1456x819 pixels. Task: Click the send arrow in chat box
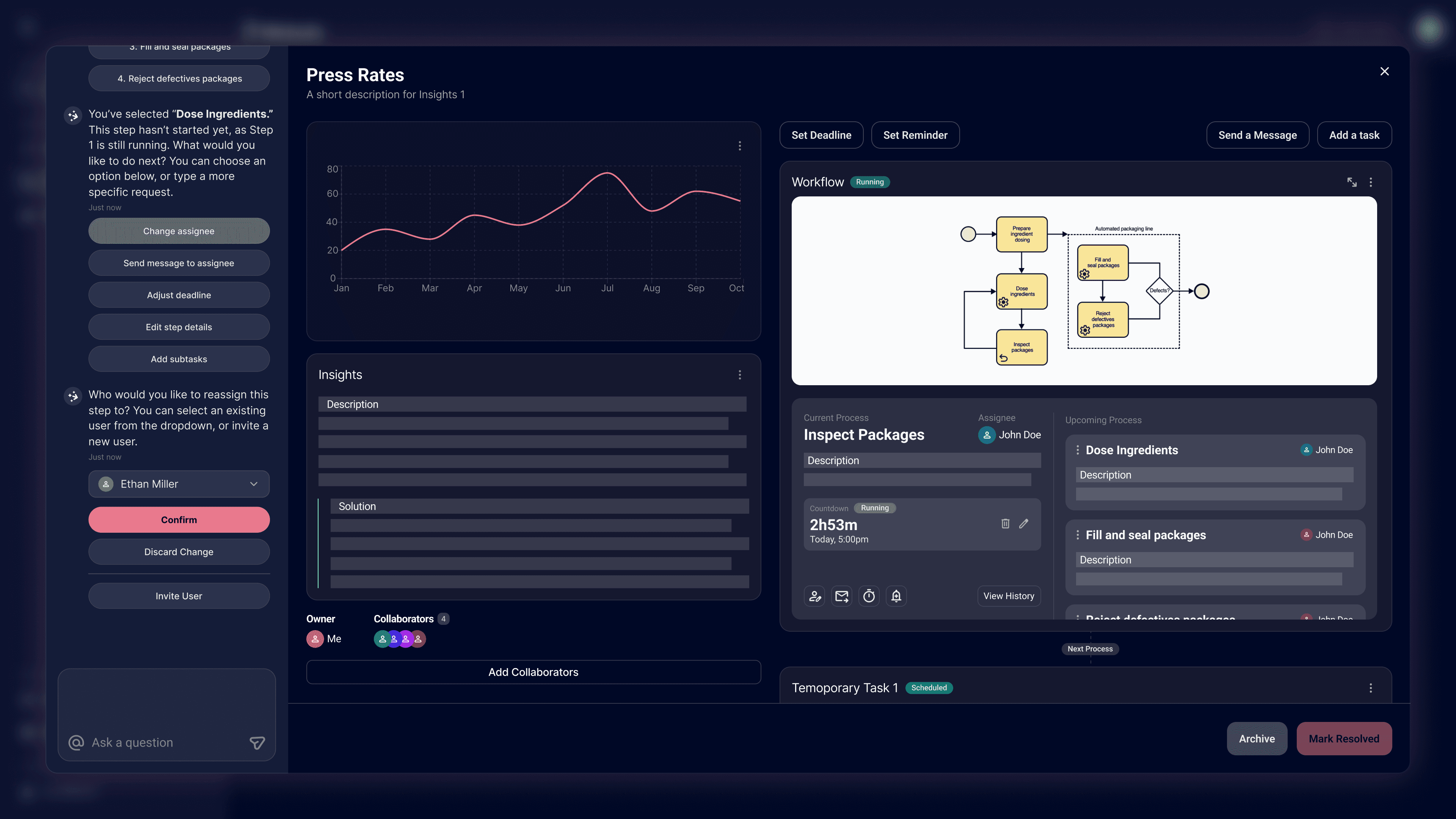pyautogui.click(x=257, y=743)
